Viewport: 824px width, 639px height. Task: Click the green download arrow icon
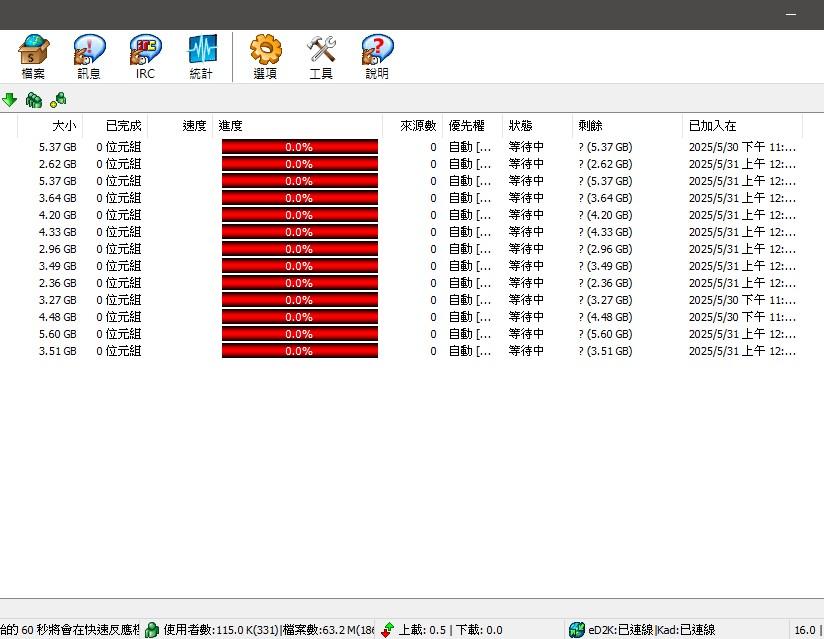coord(9,99)
